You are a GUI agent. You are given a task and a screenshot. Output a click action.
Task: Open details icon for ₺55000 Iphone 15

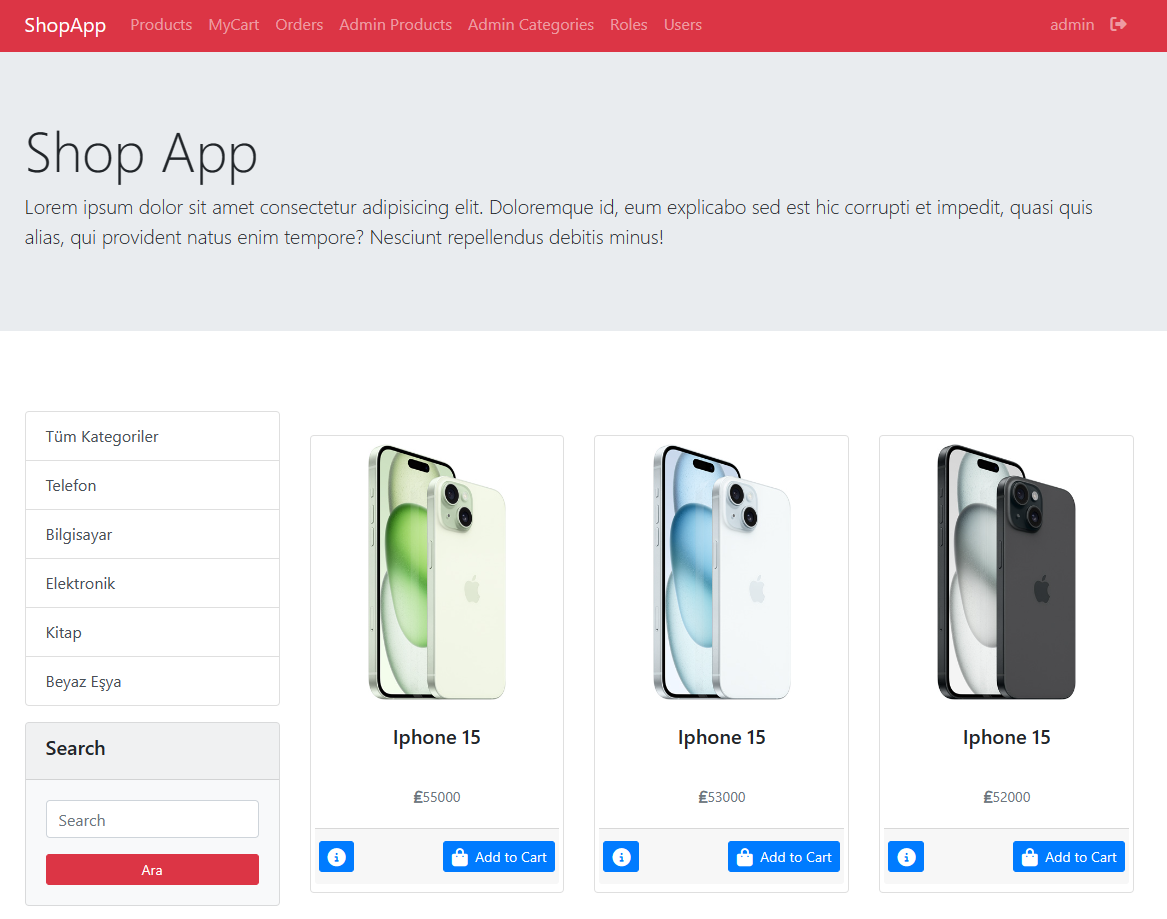pos(336,856)
